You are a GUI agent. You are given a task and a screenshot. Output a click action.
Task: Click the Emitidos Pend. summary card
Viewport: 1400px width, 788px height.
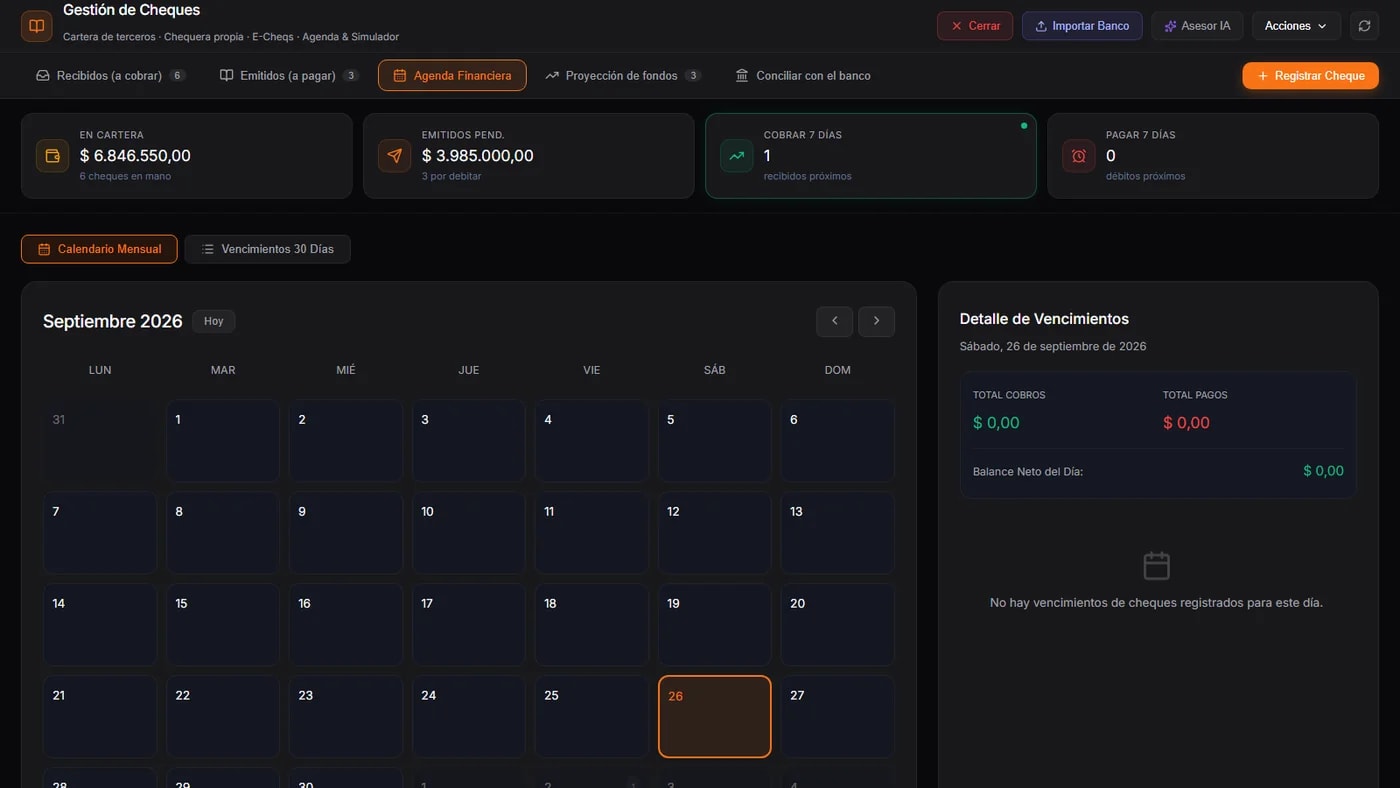coord(529,156)
